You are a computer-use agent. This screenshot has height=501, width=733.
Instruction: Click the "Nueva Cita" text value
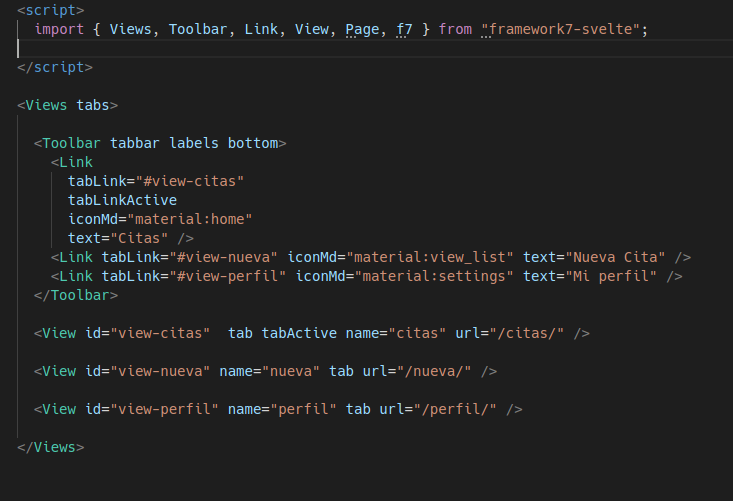(615, 257)
